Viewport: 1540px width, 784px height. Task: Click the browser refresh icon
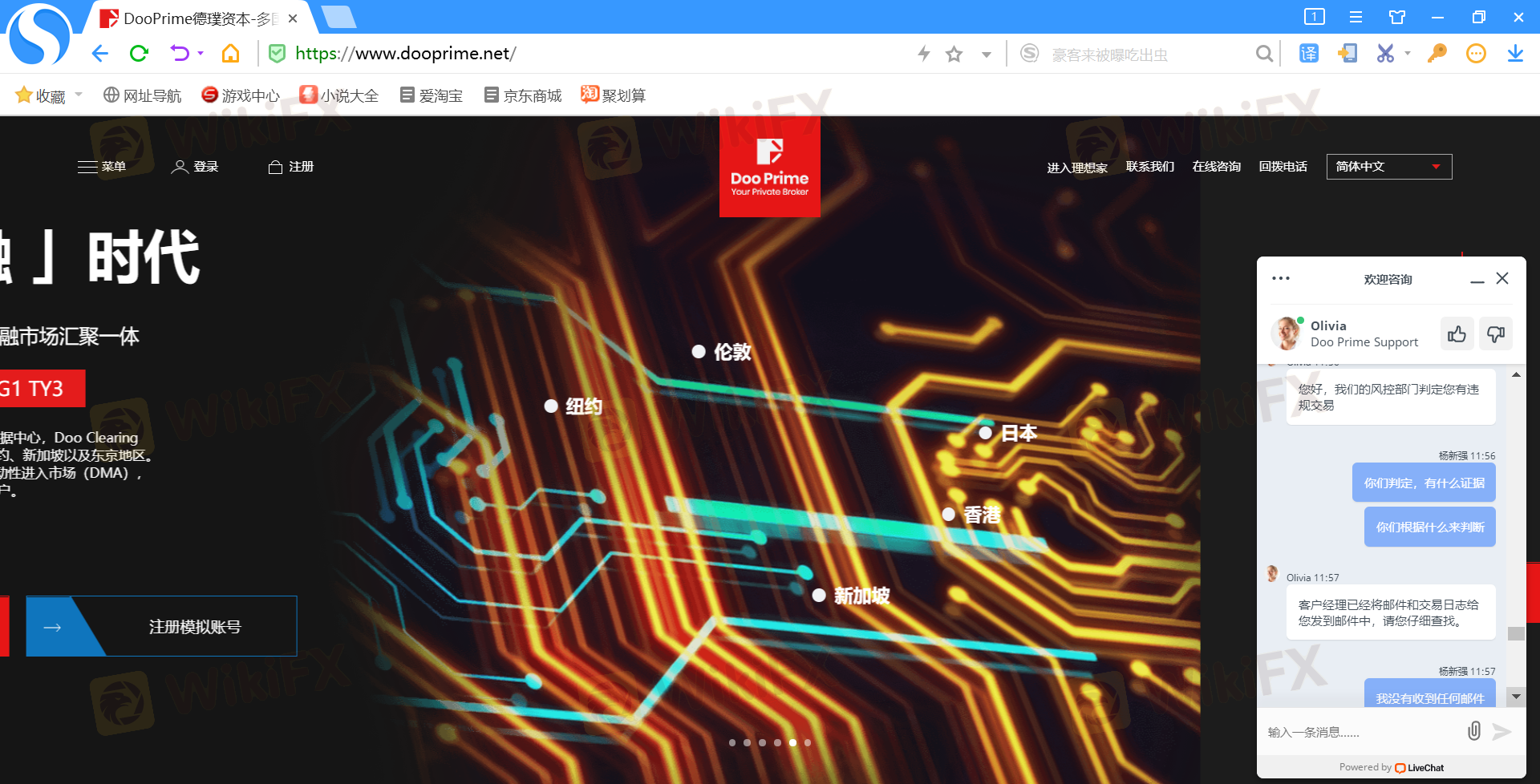pos(139,54)
